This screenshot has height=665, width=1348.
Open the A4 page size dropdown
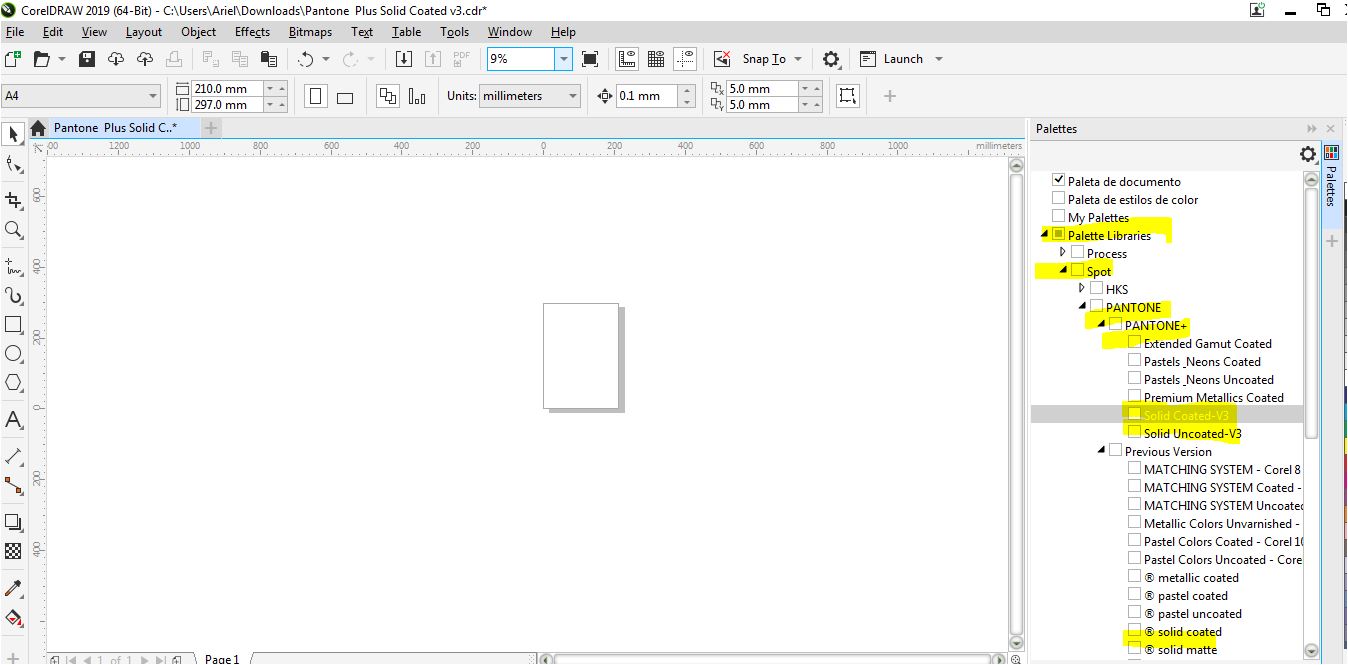153,97
